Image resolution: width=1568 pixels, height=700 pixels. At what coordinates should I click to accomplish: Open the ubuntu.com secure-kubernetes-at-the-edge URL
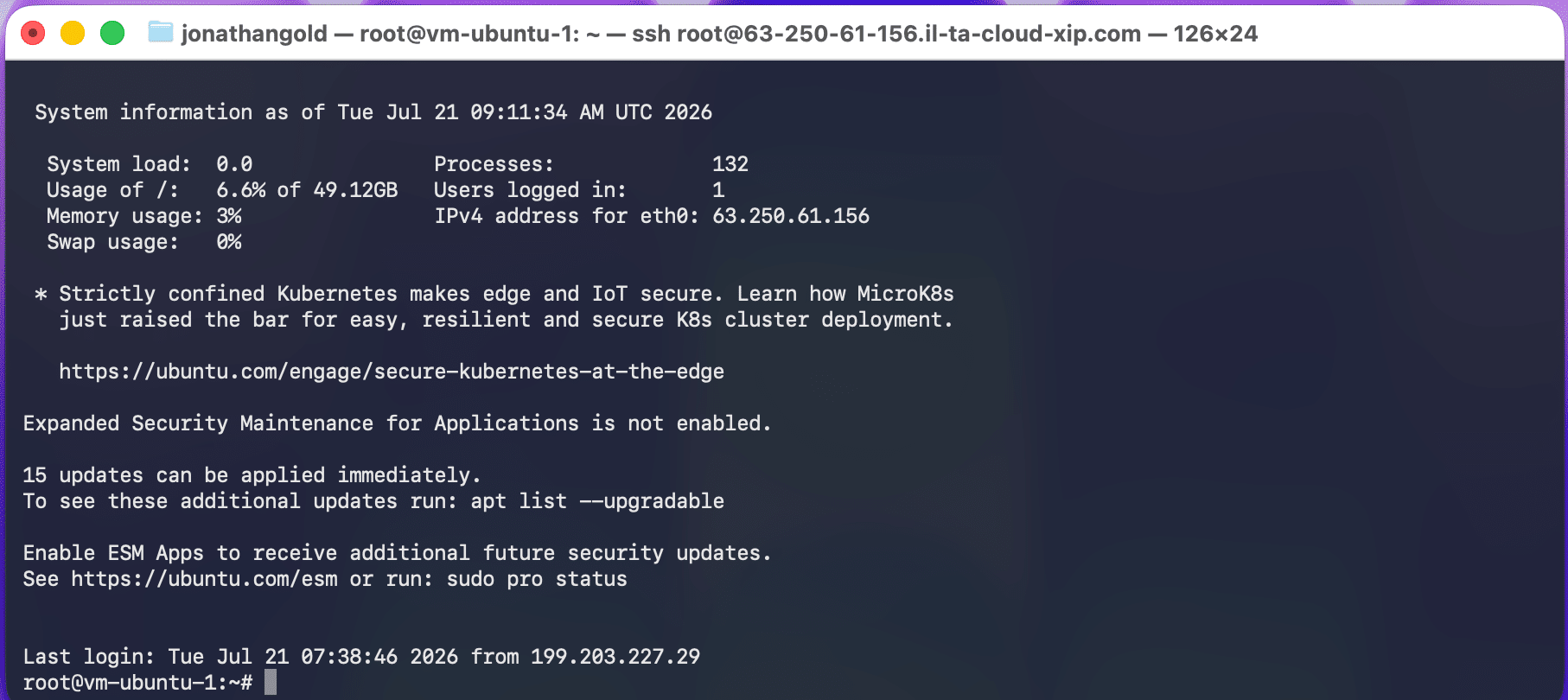pos(392,372)
